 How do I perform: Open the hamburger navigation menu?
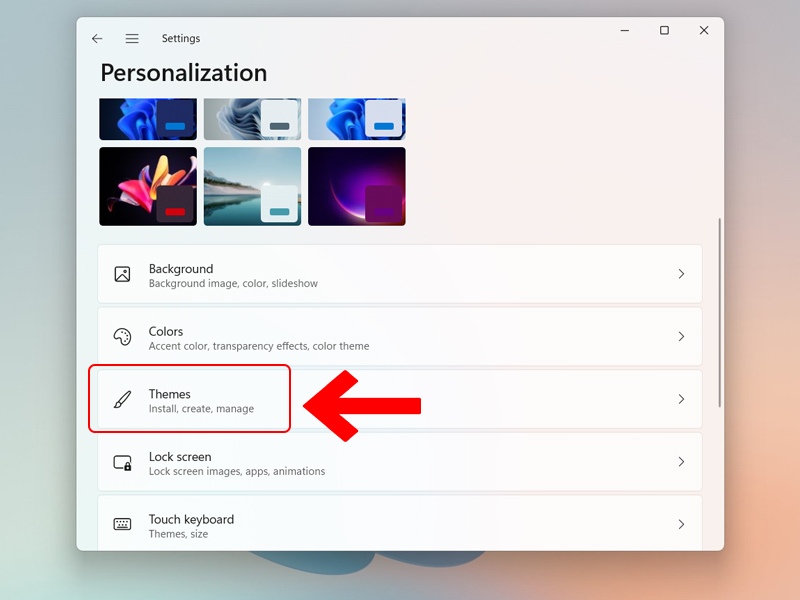coord(132,39)
